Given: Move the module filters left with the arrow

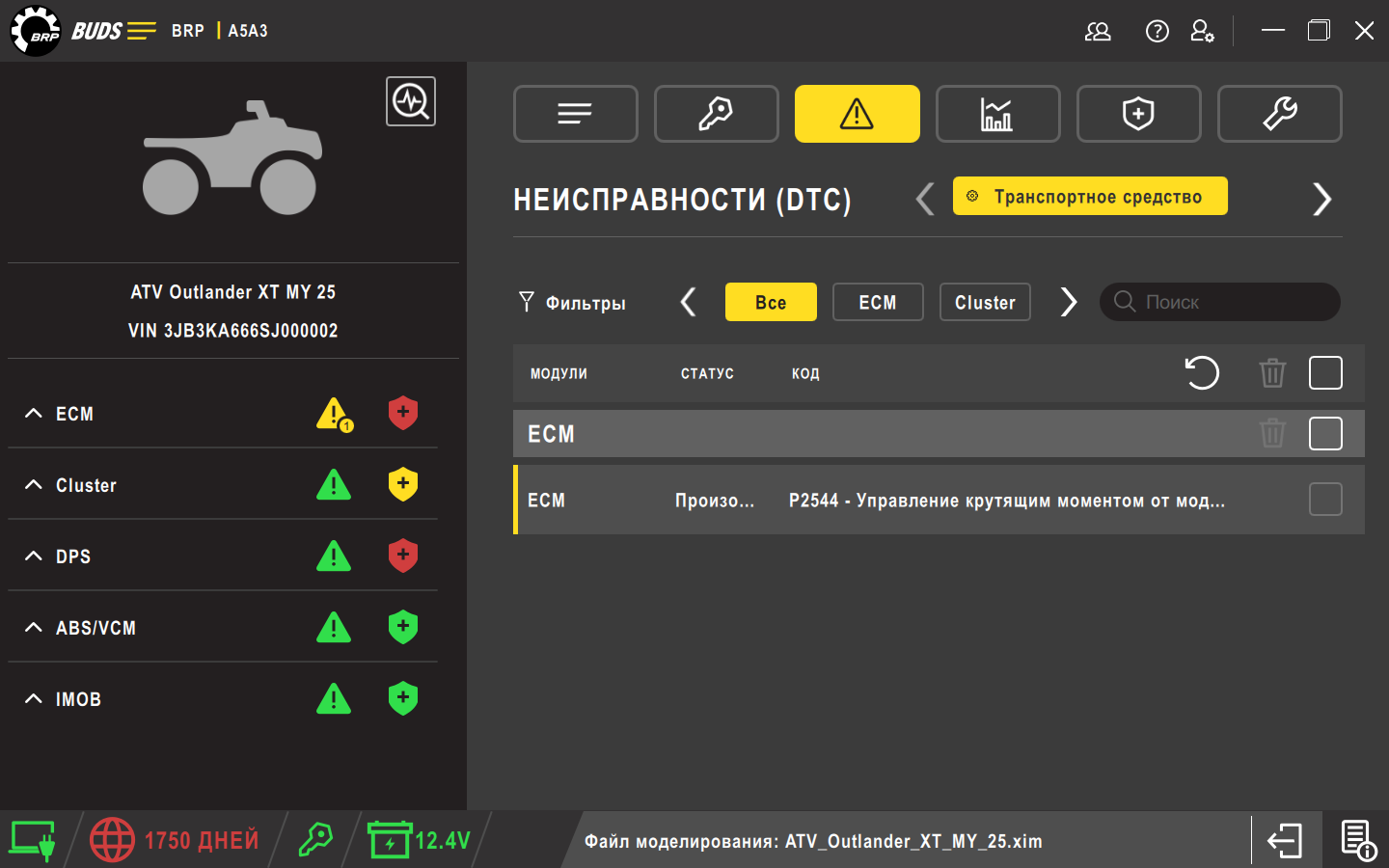Looking at the screenshot, I should click(x=688, y=302).
